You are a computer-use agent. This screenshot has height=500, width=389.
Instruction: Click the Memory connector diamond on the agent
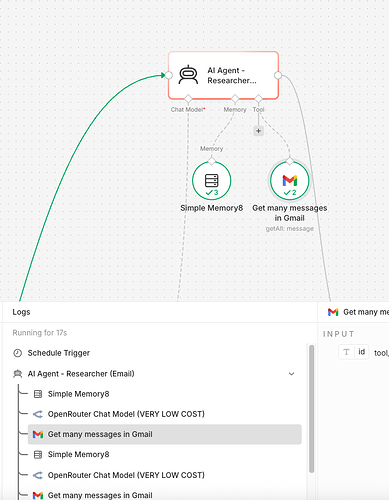(x=235, y=99)
